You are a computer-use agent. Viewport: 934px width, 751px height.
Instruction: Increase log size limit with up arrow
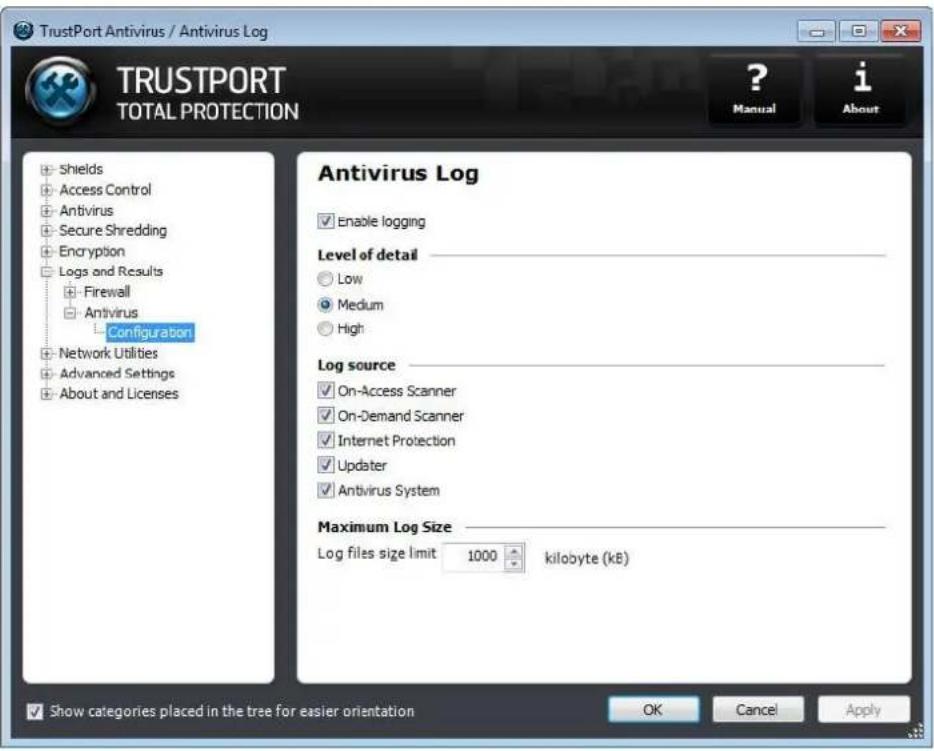click(x=513, y=551)
